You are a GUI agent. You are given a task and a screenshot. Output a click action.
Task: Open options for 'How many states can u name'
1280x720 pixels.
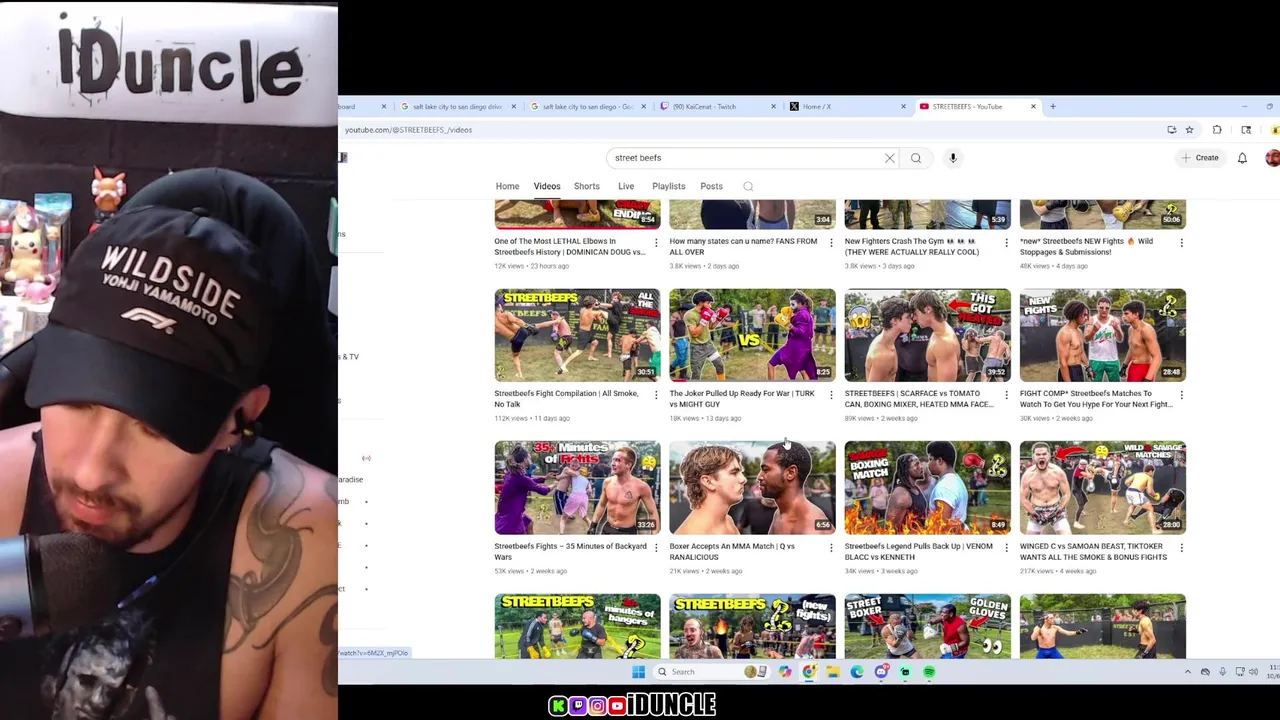[x=831, y=242]
